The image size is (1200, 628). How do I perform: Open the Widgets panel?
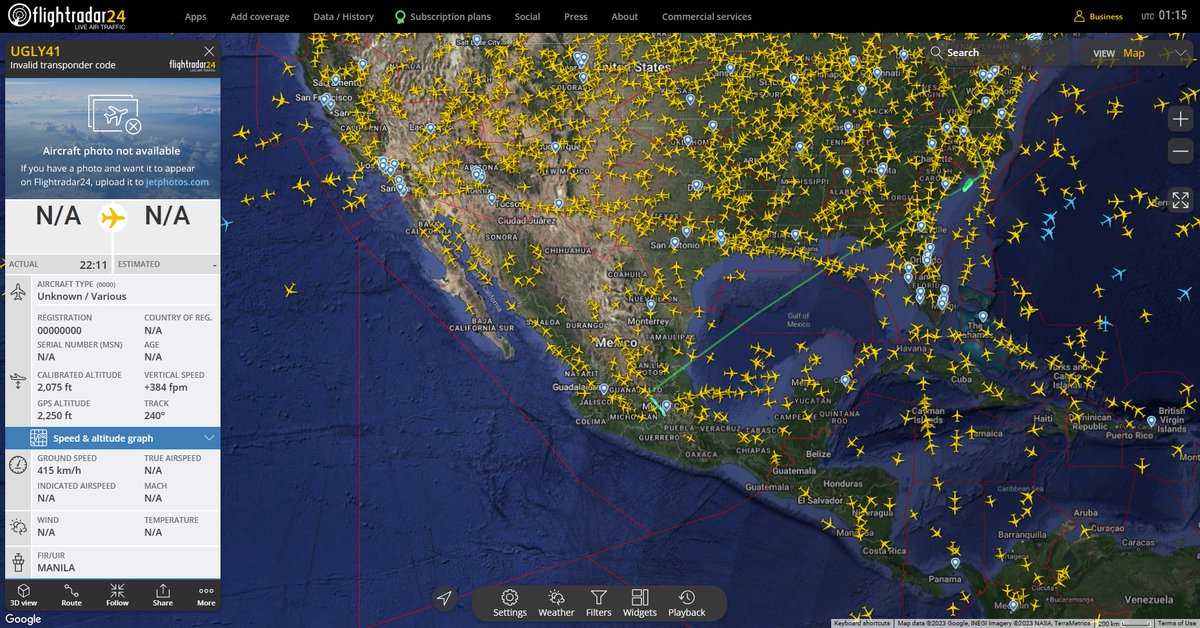pos(640,603)
